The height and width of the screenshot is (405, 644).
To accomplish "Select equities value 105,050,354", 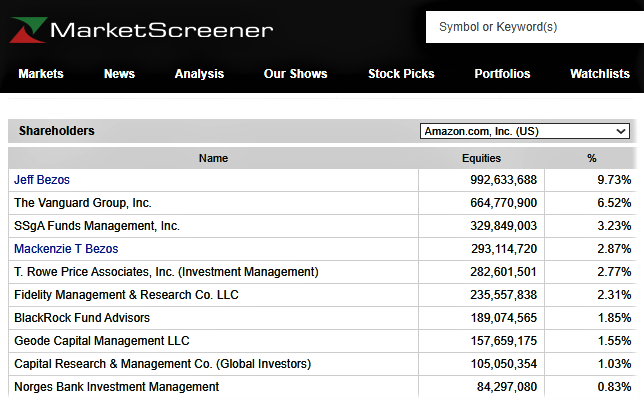I will point(504,364).
